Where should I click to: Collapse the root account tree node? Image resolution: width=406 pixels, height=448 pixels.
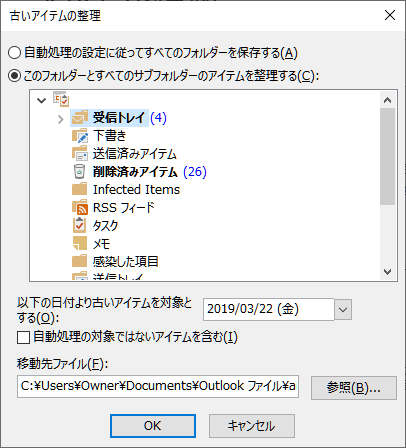click(41, 100)
